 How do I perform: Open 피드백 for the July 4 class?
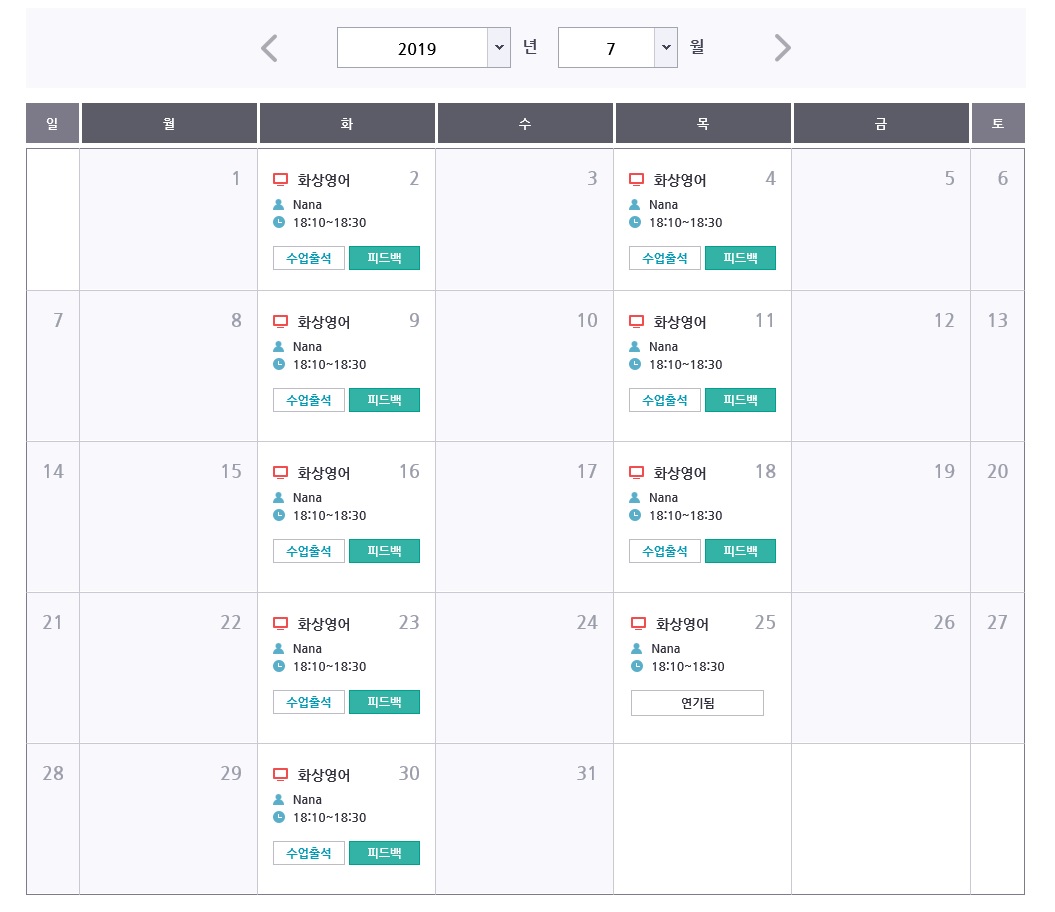[x=740, y=258]
